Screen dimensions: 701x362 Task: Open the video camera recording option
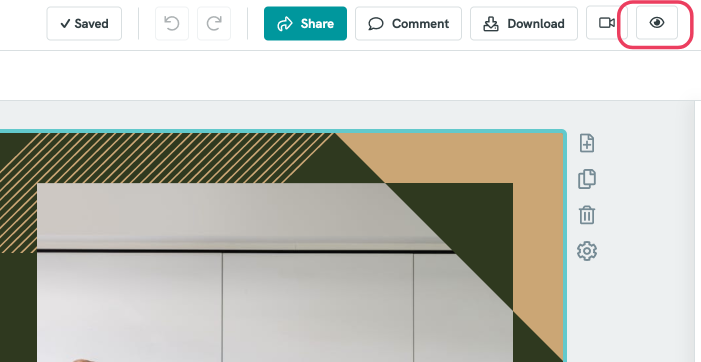[607, 23]
